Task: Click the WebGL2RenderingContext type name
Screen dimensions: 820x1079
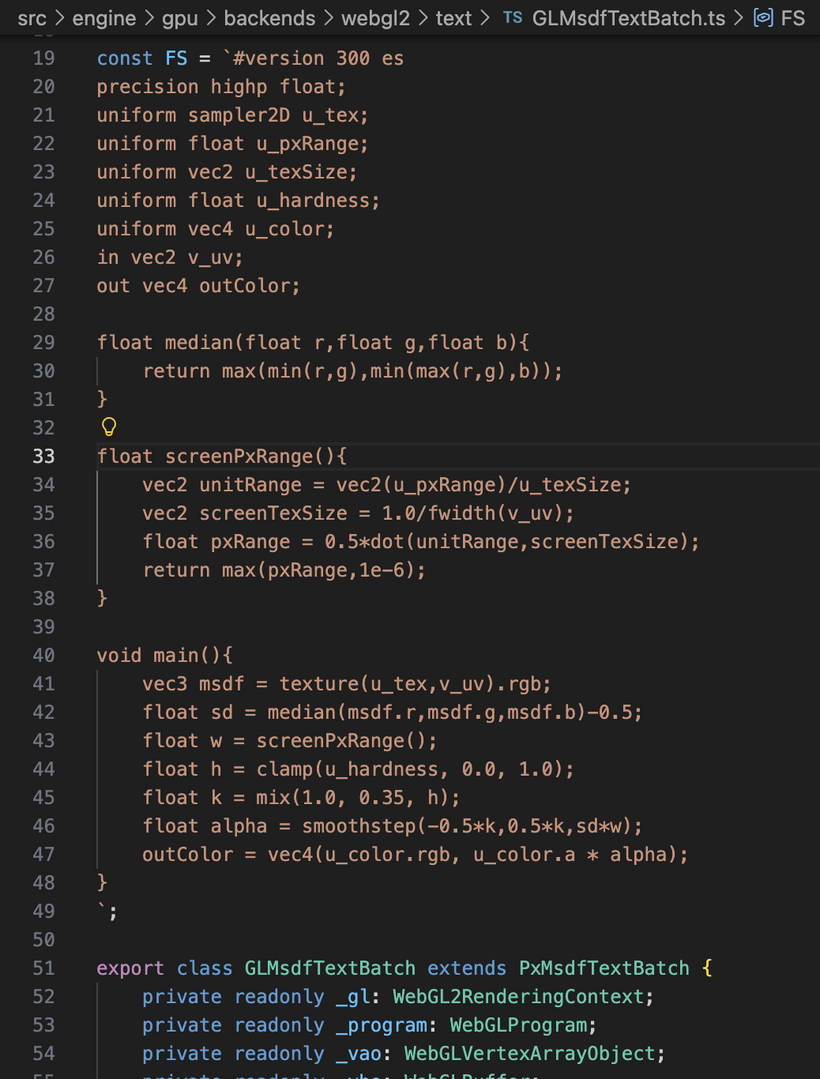Action: point(522,996)
